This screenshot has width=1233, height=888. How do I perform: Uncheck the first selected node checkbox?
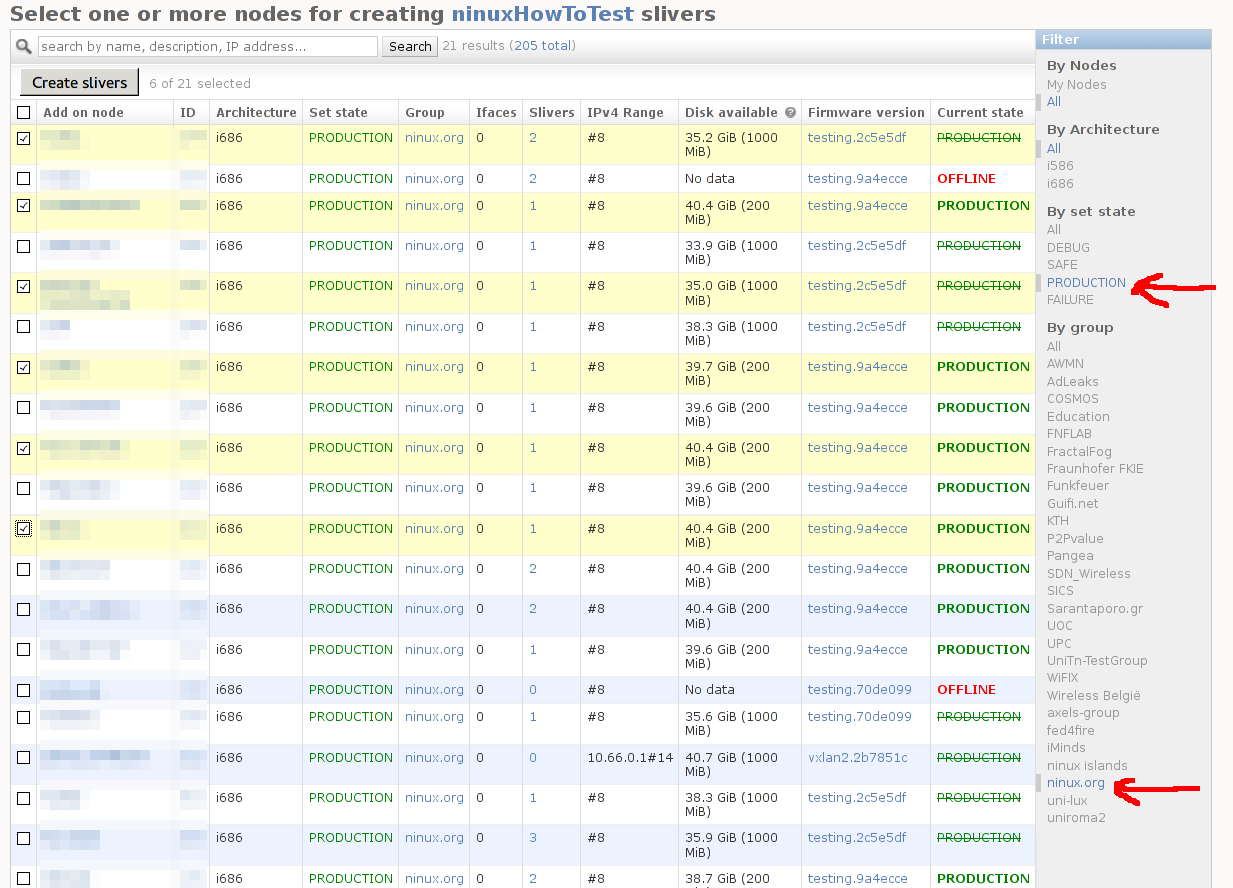tap(24, 139)
